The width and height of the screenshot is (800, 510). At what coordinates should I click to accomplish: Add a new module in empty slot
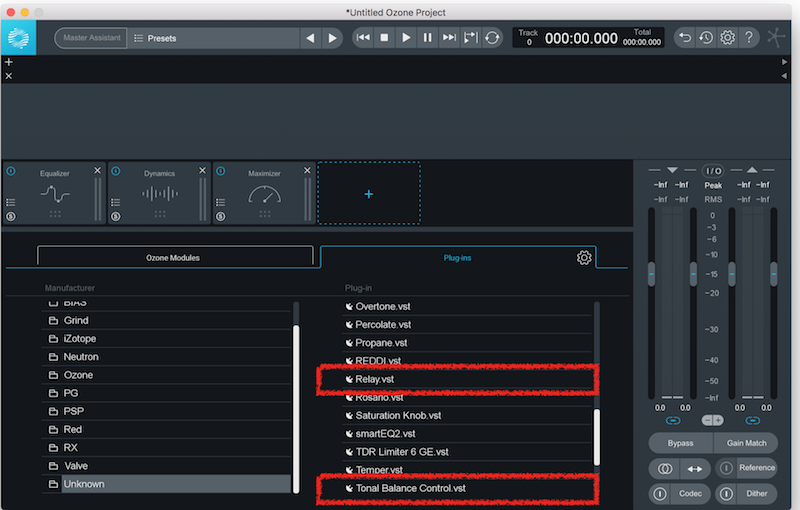click(369, 194)
